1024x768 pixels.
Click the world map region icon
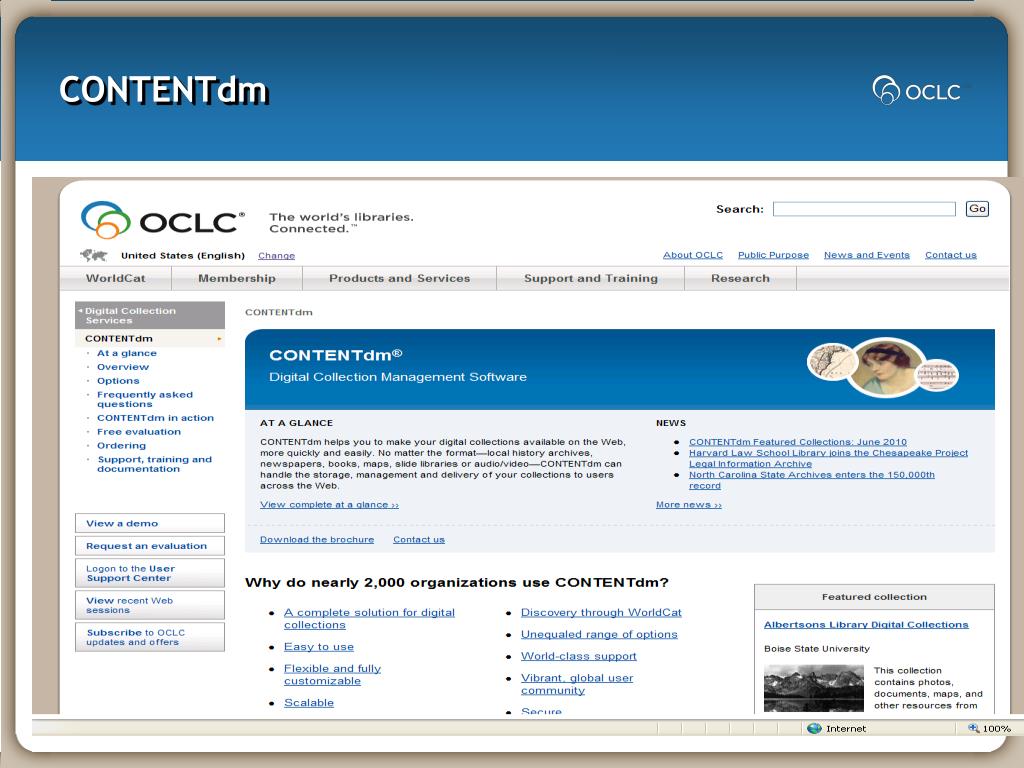[x=94, y=255]
